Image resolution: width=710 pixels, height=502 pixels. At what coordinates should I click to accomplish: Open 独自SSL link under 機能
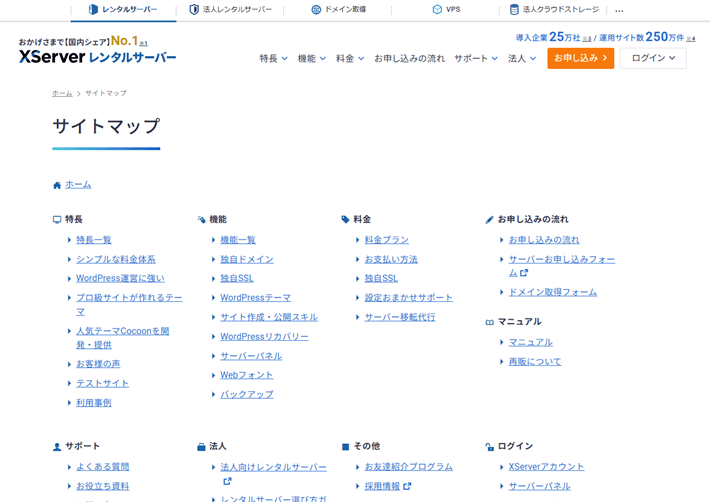pyautogui.click(x=237, y=278)
